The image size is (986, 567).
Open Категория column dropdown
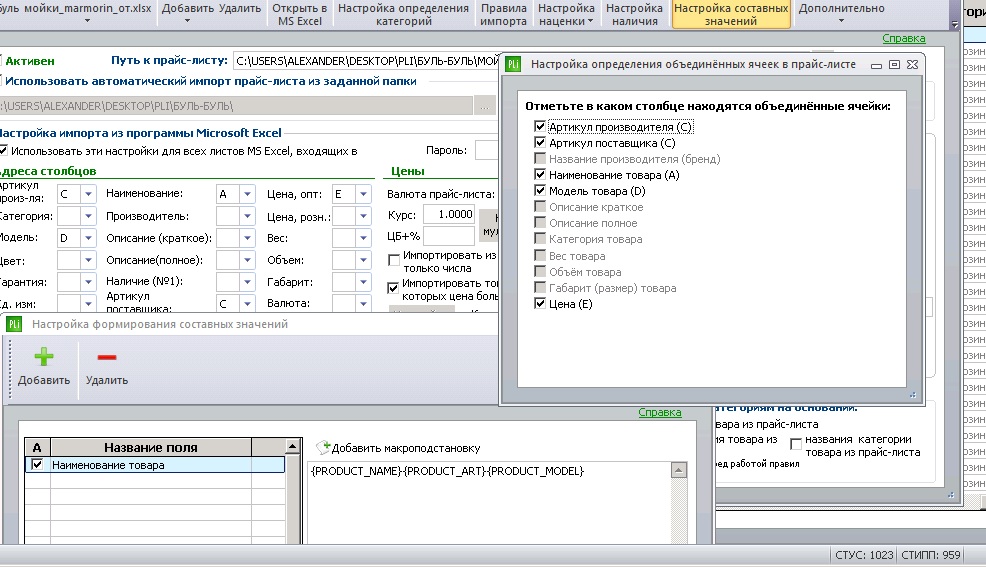click(88, 216)
